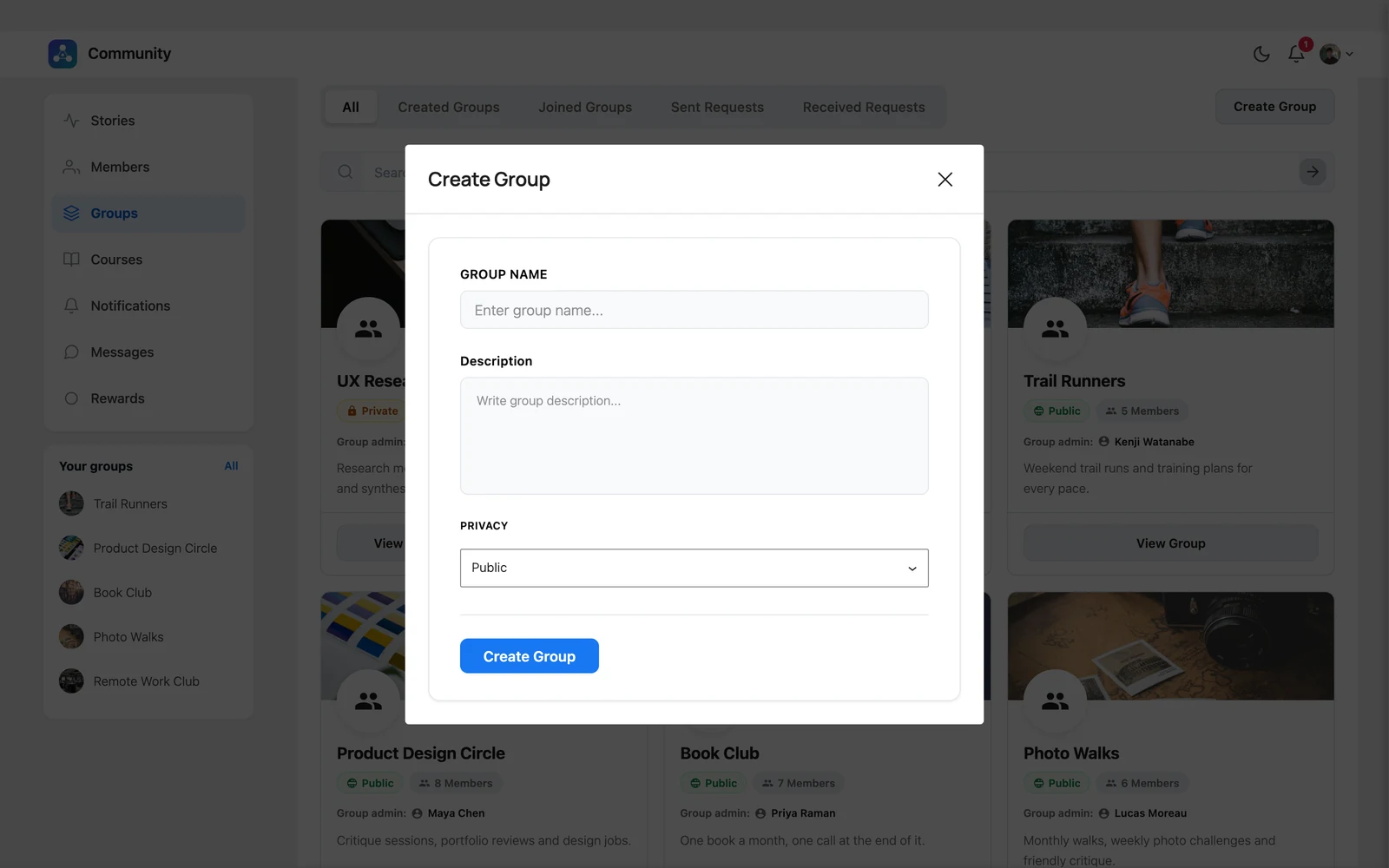Screen dimensions: 1389x868
Task: Submit search with arrow button
Action: click(1313, 172)
